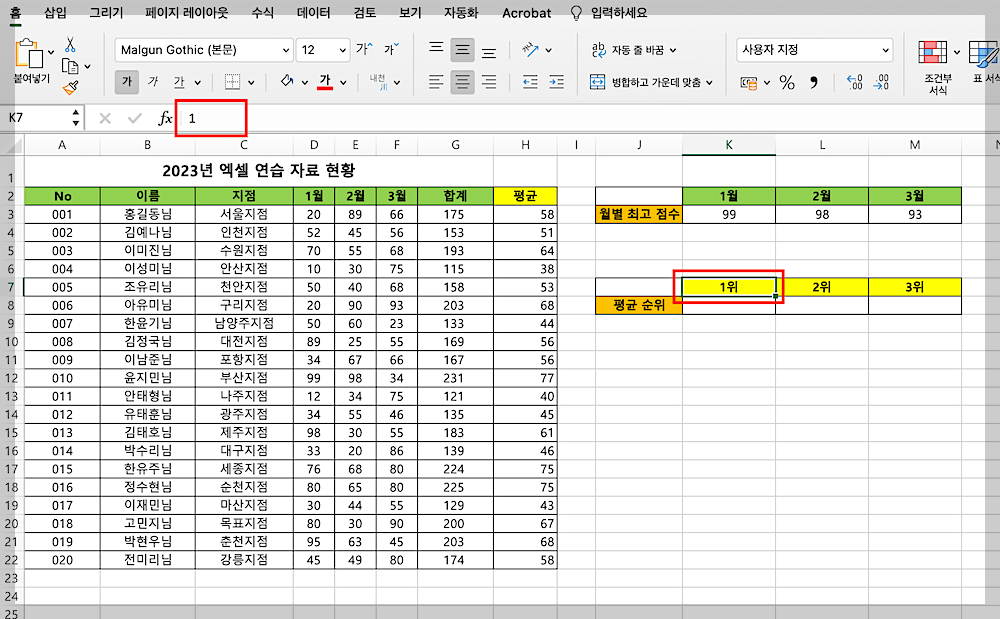Open underline style dropdown arrow
Image resolution: width=1000 pixels, height=619 pixels.
pos(198,82)
